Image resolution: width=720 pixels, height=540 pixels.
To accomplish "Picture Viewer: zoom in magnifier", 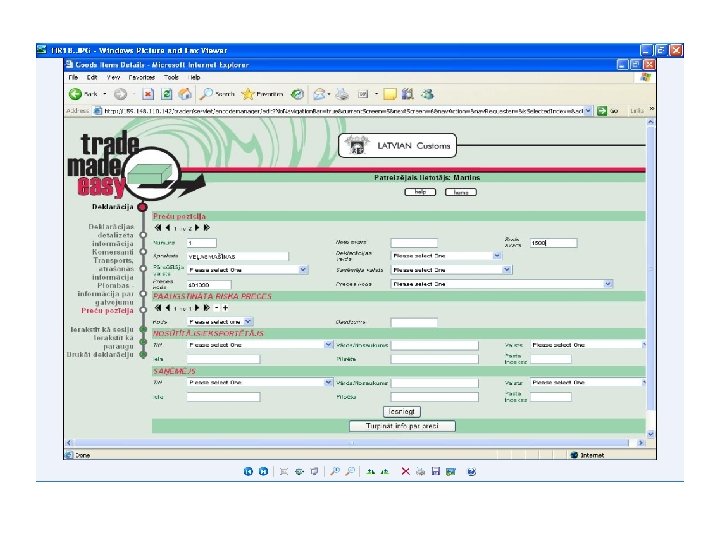I will [335, 471].
